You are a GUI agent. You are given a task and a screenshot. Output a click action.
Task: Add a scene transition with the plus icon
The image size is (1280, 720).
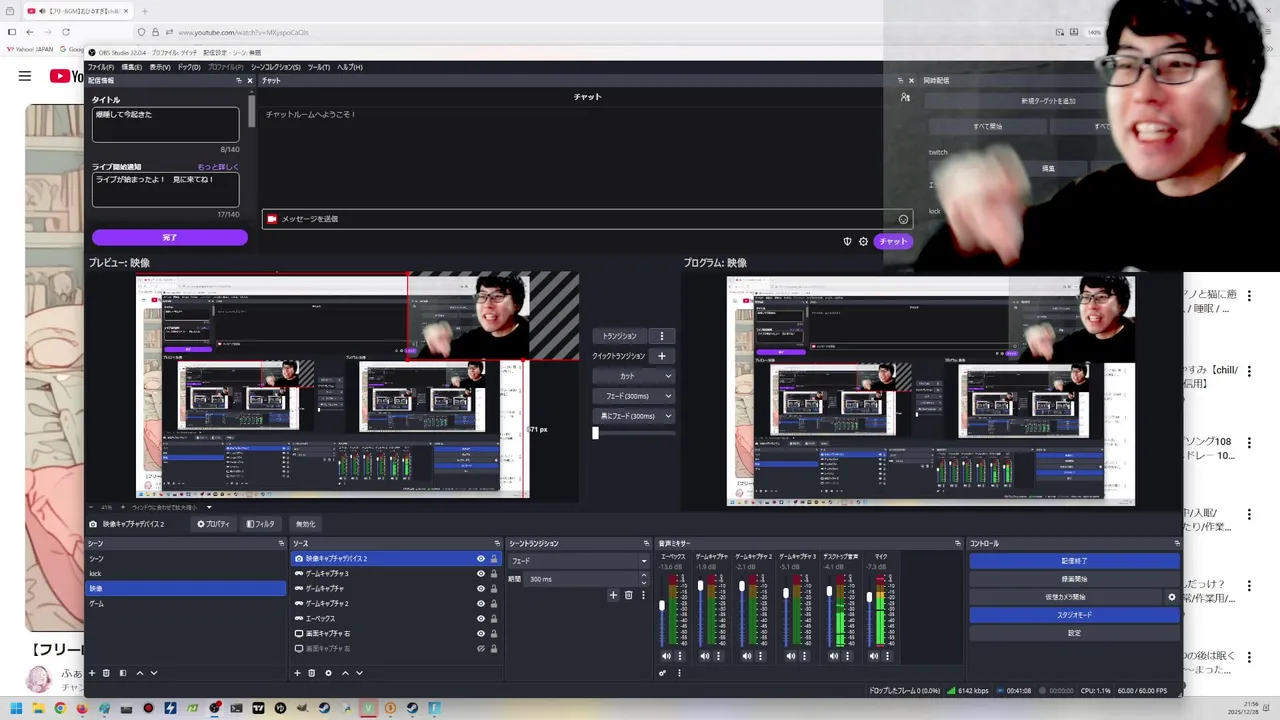tap(614, 595)
